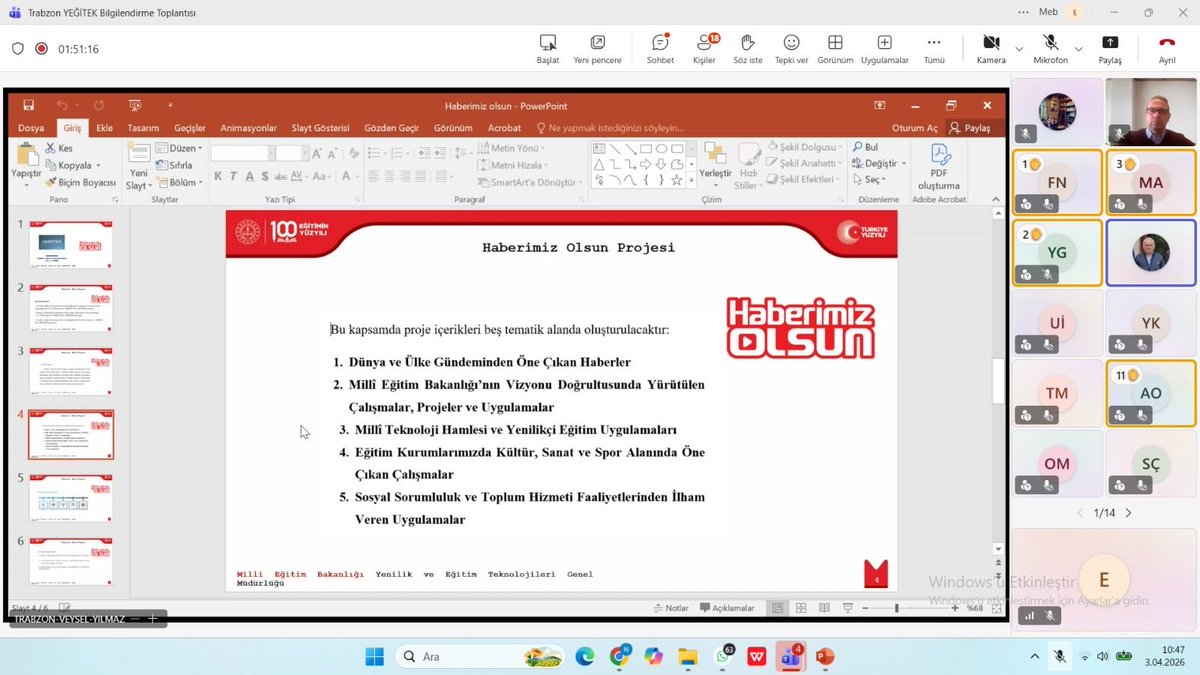Viewport: 1200px width, 675px height.
Task: Open the Yerleştir arrange menu
Action: (715, 165)
